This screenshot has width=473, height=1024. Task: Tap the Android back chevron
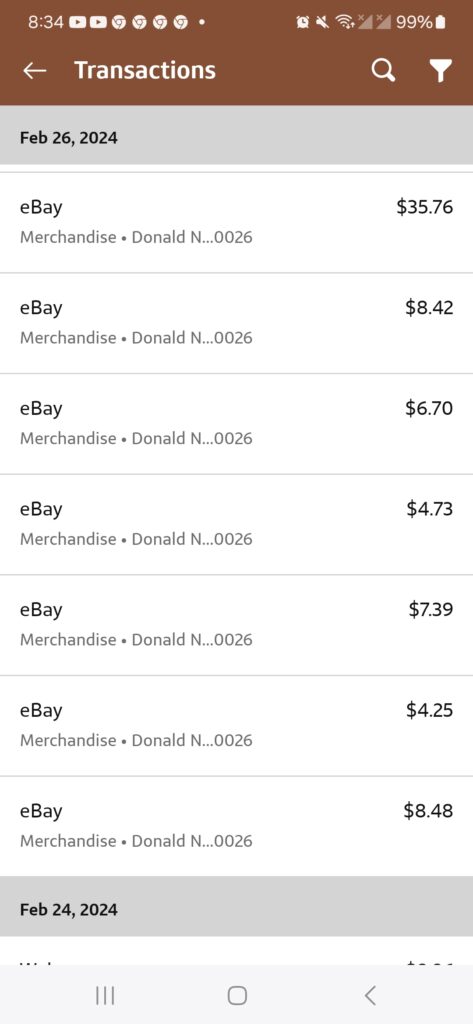370,995
